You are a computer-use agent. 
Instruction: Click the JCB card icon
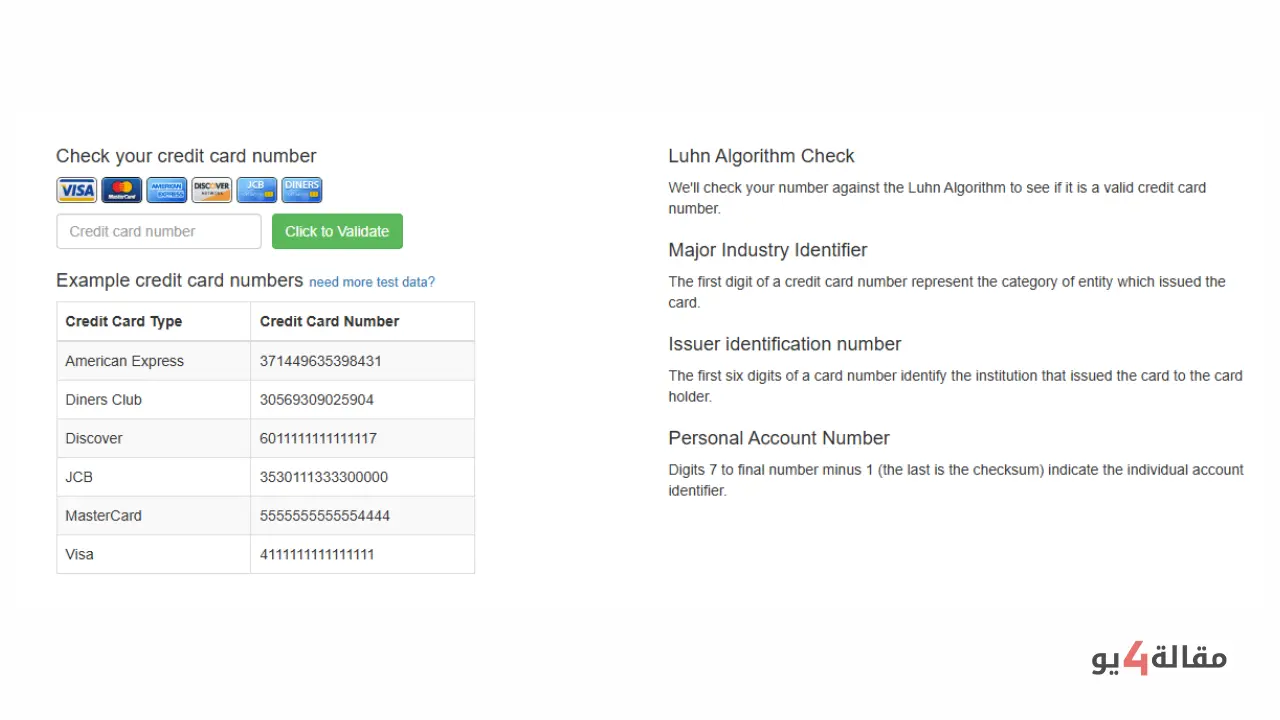tap(257, 190)
